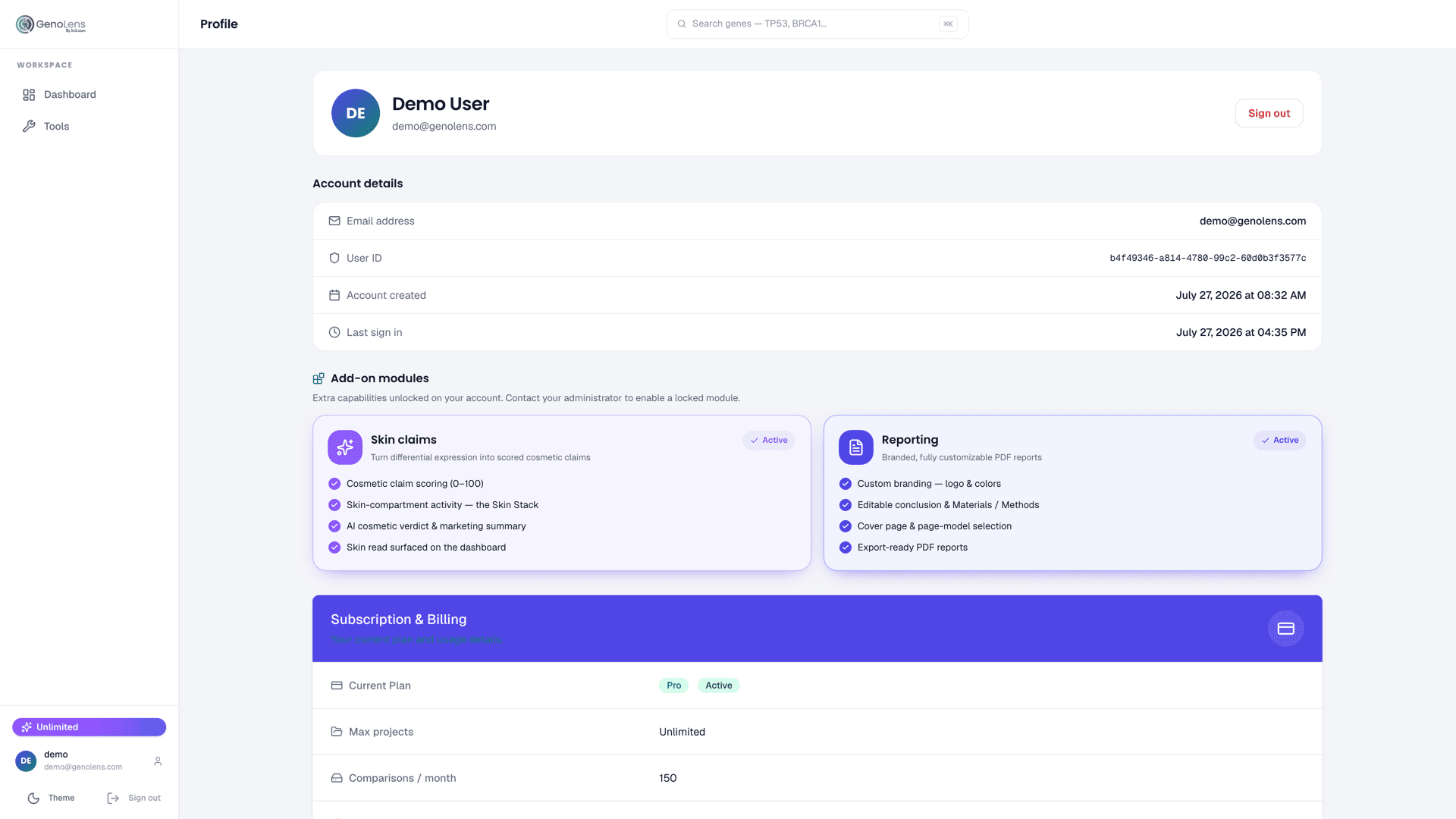Viewport: 1456px width, 819px height.
Task: Click the Account created calendar icon
Action: [334, 295]
